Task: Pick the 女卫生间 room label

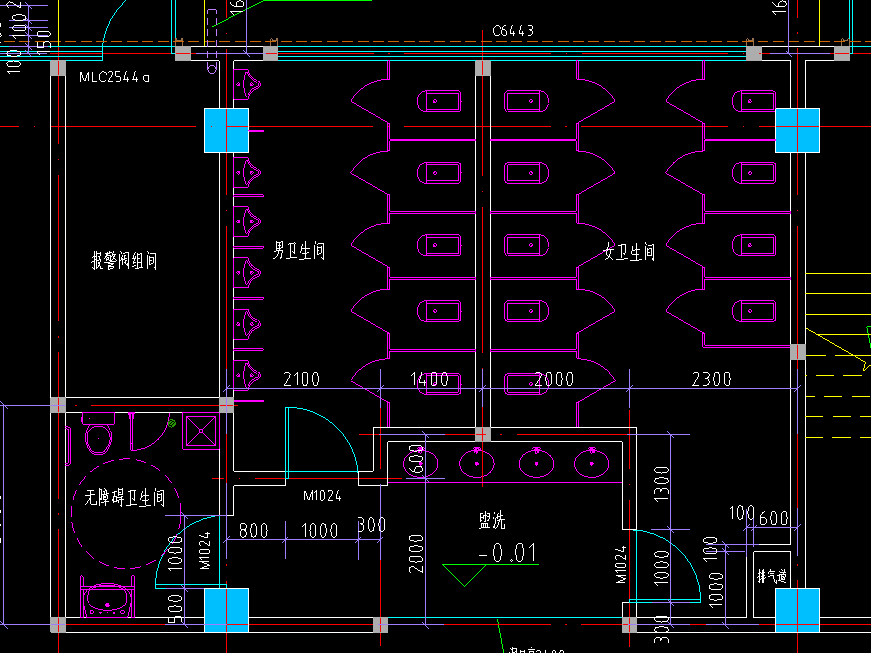Action: pyautogui.click(x=629, y=252)
